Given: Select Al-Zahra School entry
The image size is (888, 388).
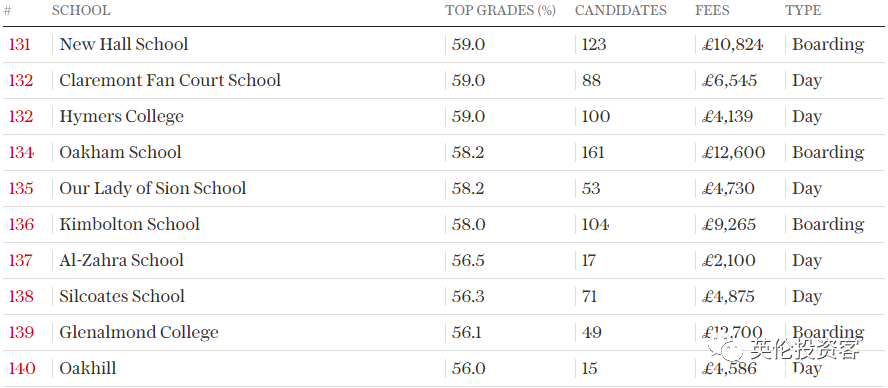Looking at the screenshot, I should (122, 260).
